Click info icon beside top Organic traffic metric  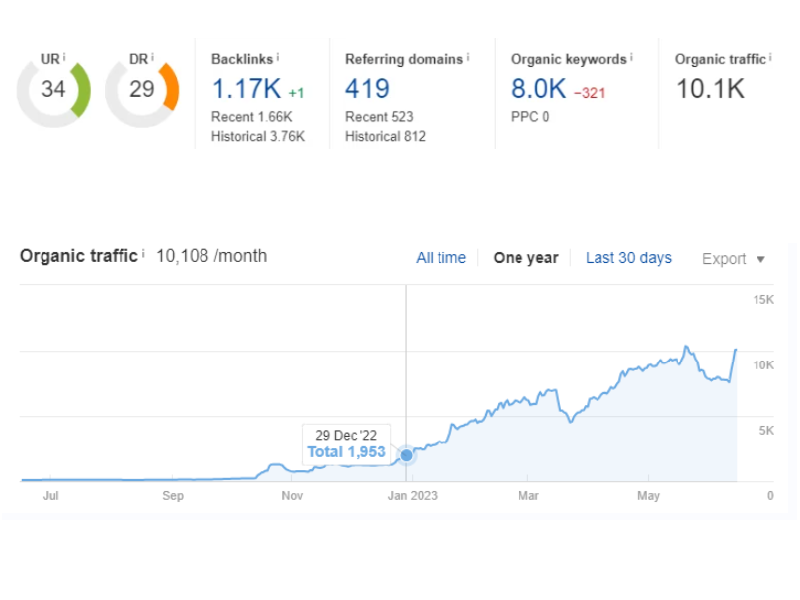[770, 57]
